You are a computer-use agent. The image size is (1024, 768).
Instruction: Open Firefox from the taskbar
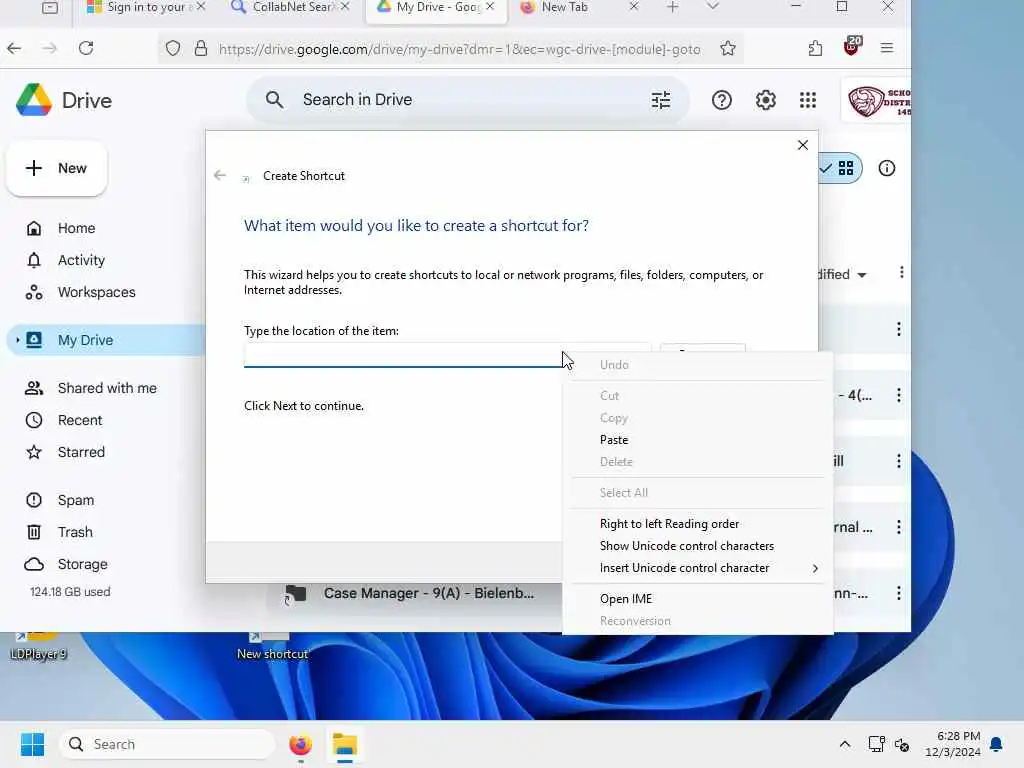point(300,744)
